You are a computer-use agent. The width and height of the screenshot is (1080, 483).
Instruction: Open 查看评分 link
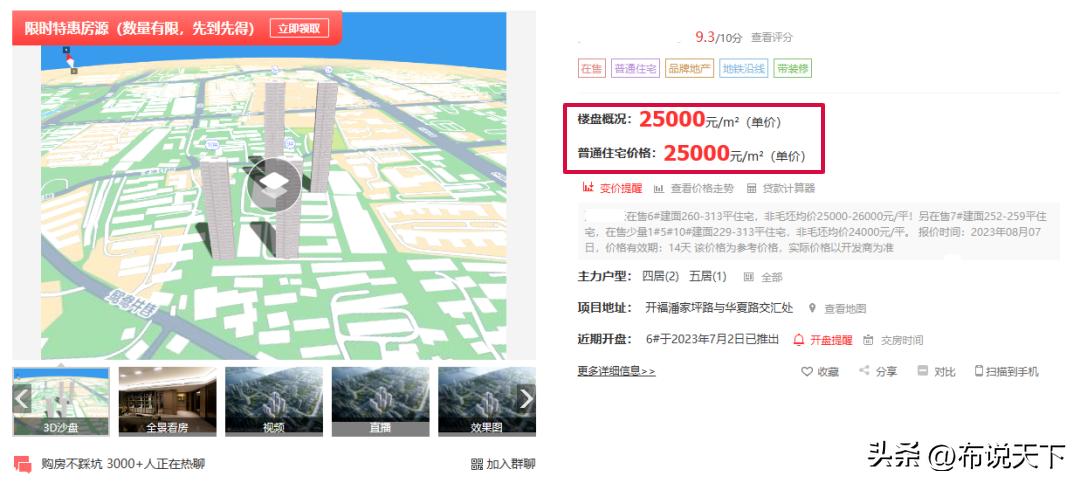[771, 37]
